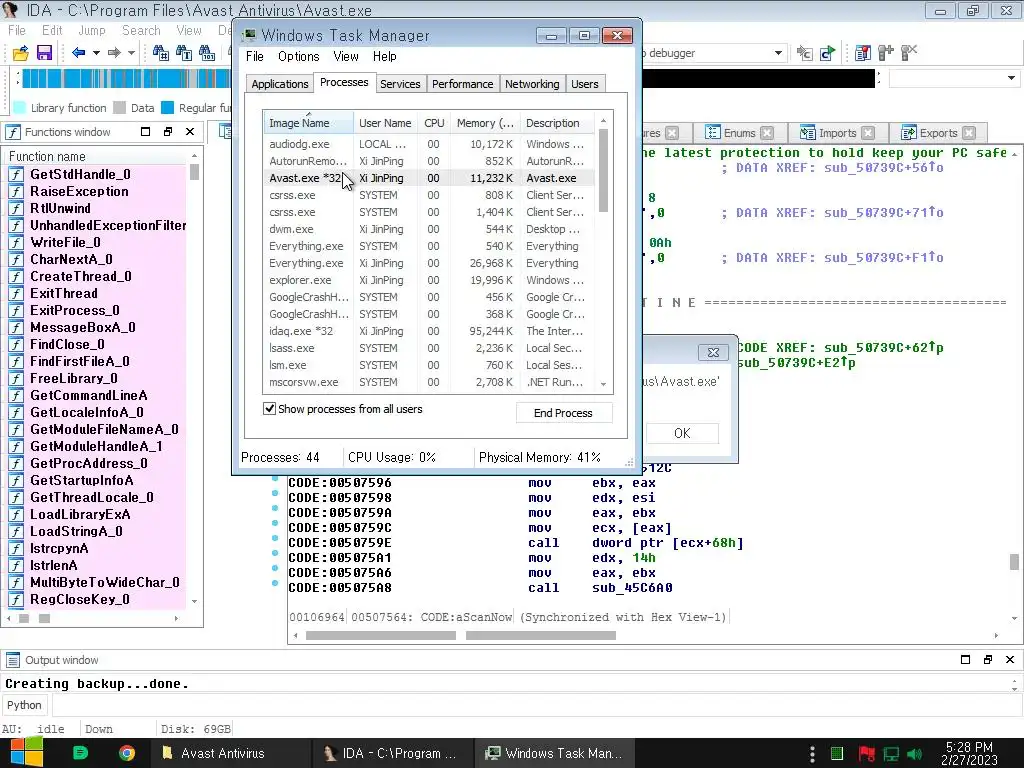This screenshot has height=768, width=1024.
Task: Click the Save database floppy icon
Action: click(x=44, y=53)
